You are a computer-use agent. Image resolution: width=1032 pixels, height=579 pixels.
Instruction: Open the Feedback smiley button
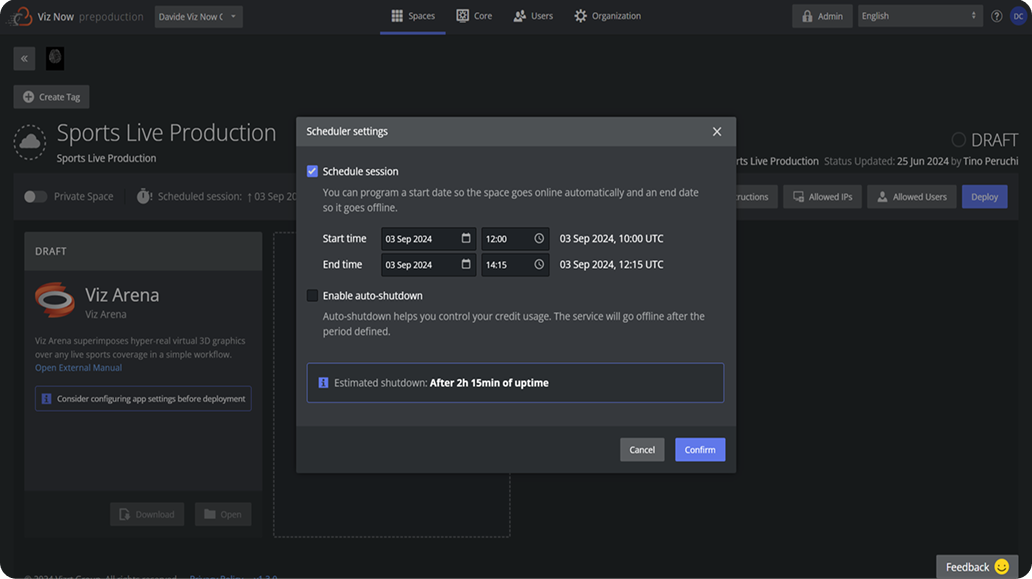[x=977, y=566]
